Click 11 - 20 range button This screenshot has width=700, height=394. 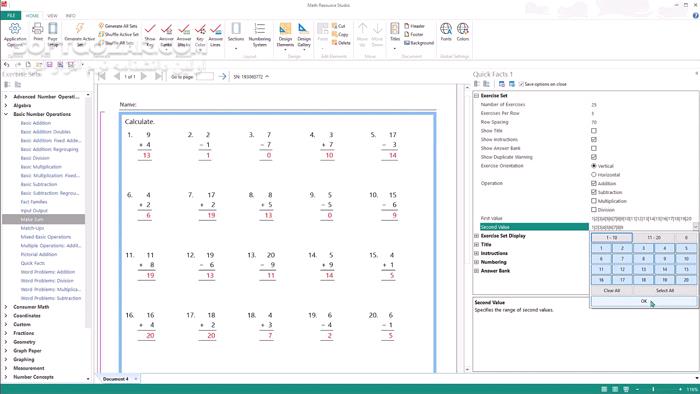pos(654,238)
